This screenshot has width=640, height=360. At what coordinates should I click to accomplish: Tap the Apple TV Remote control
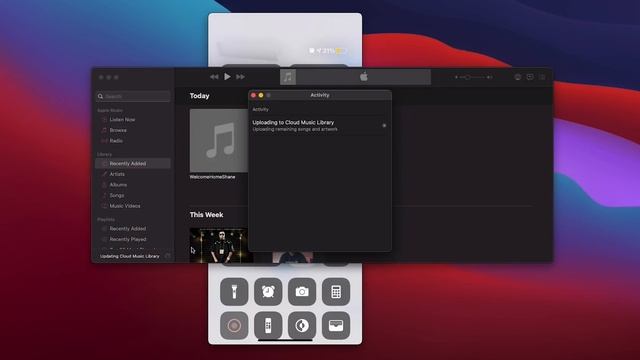tap(268, 325)
